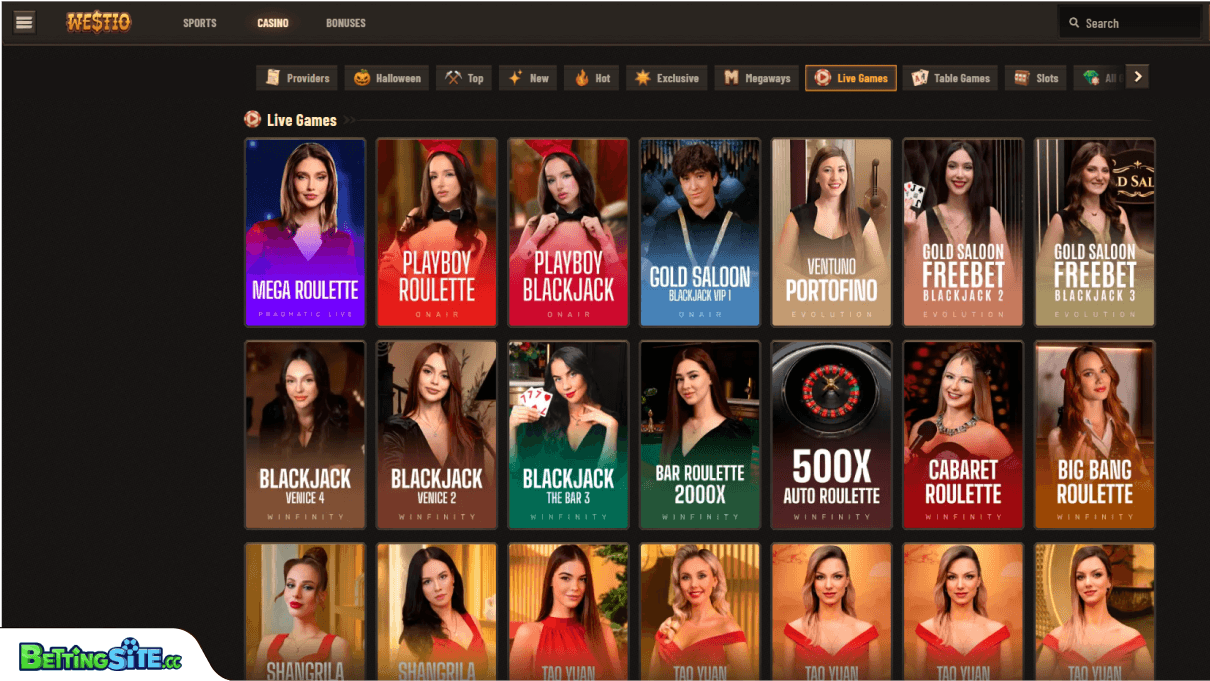Select the Exclusive category tab
The height and width of the screenshot is (681, 1210).
tap(667, 78)
